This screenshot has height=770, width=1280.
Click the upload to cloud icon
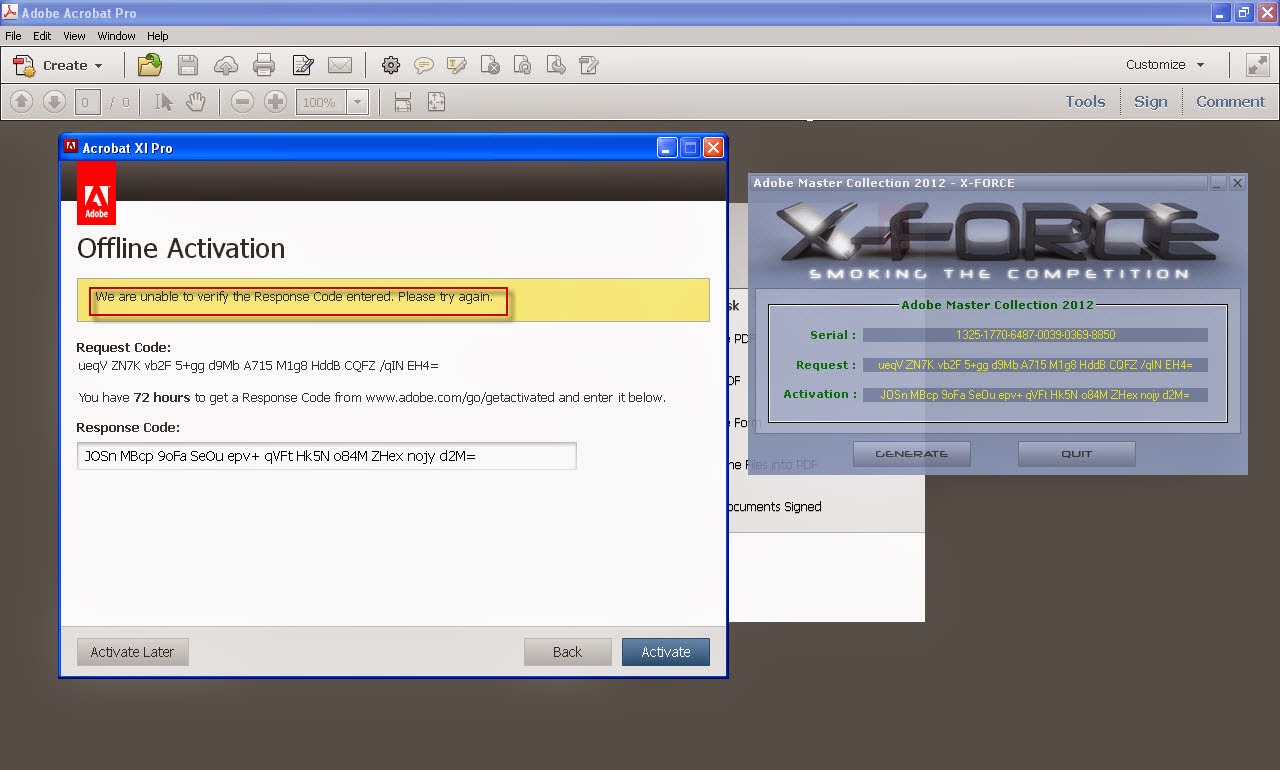coord(227,65)
